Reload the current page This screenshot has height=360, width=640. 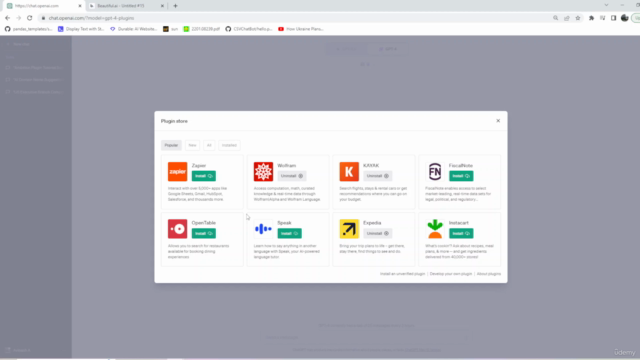click(x=29, y=18)
